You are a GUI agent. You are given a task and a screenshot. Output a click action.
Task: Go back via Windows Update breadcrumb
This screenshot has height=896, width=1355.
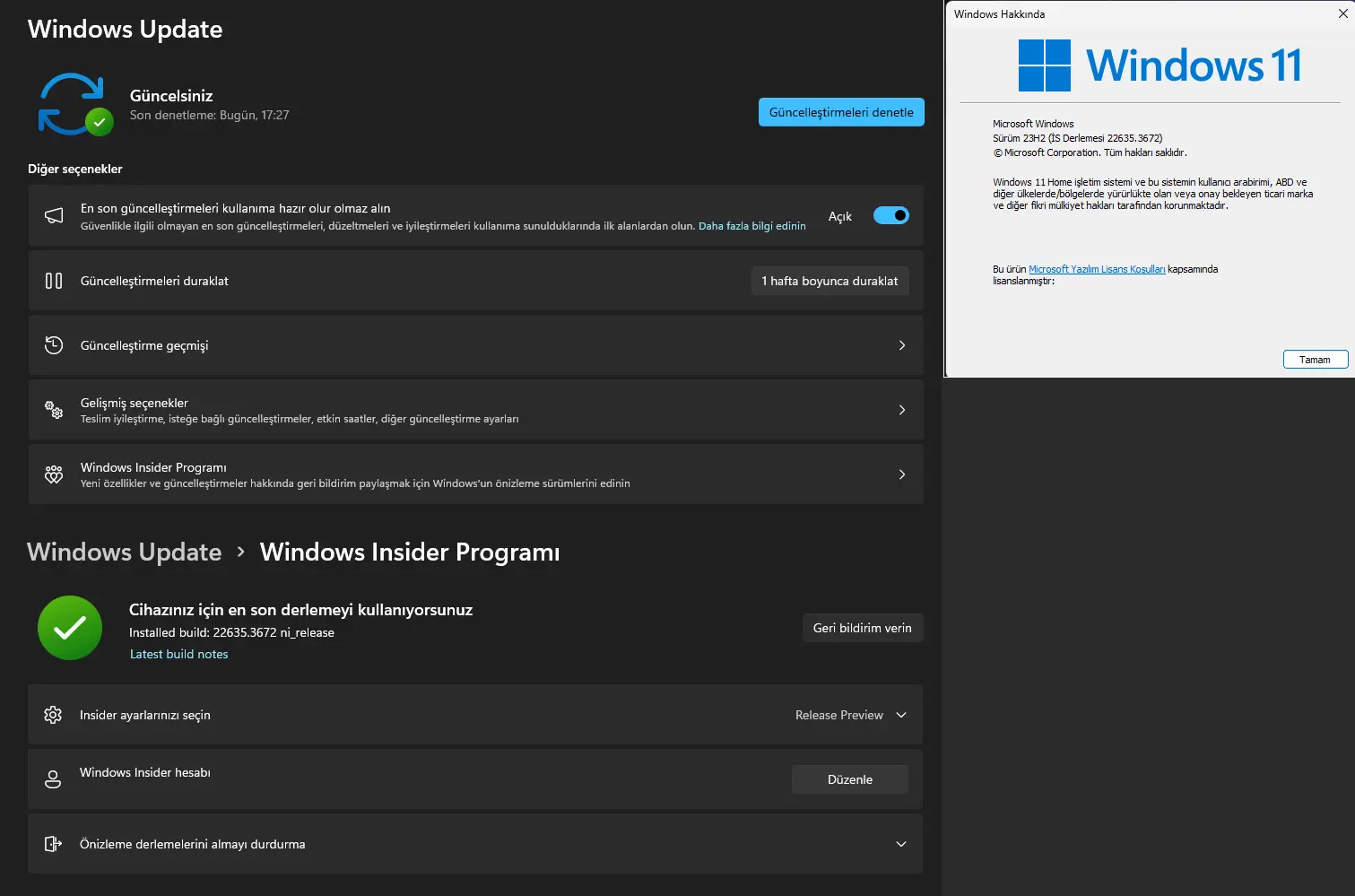point(125,552)
